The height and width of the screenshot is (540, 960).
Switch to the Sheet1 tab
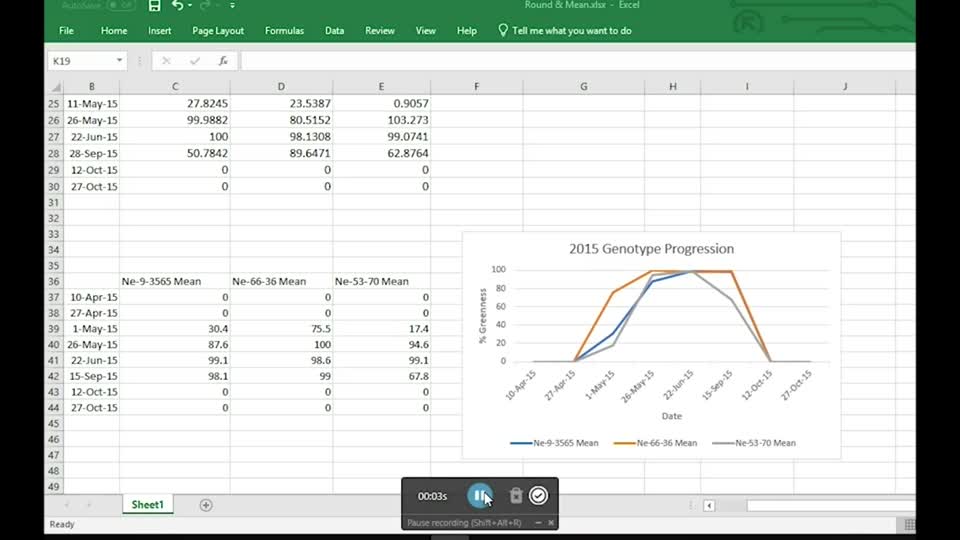tap(148, 504)
